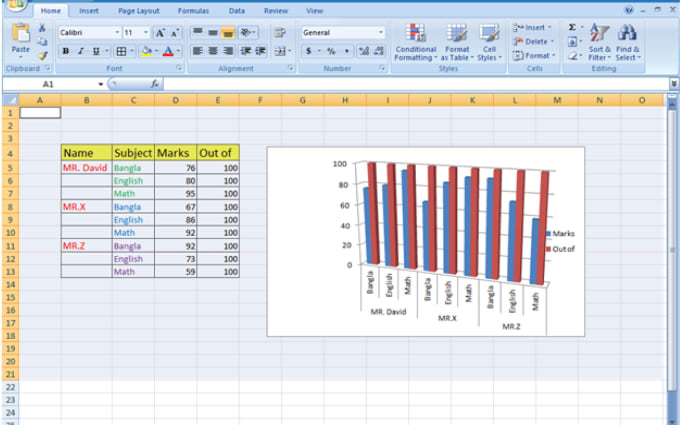Expand the Font group dialog launcher
The width and height of the screenshot is (680, 425).
pyautogui.click(x=178, y=68)
